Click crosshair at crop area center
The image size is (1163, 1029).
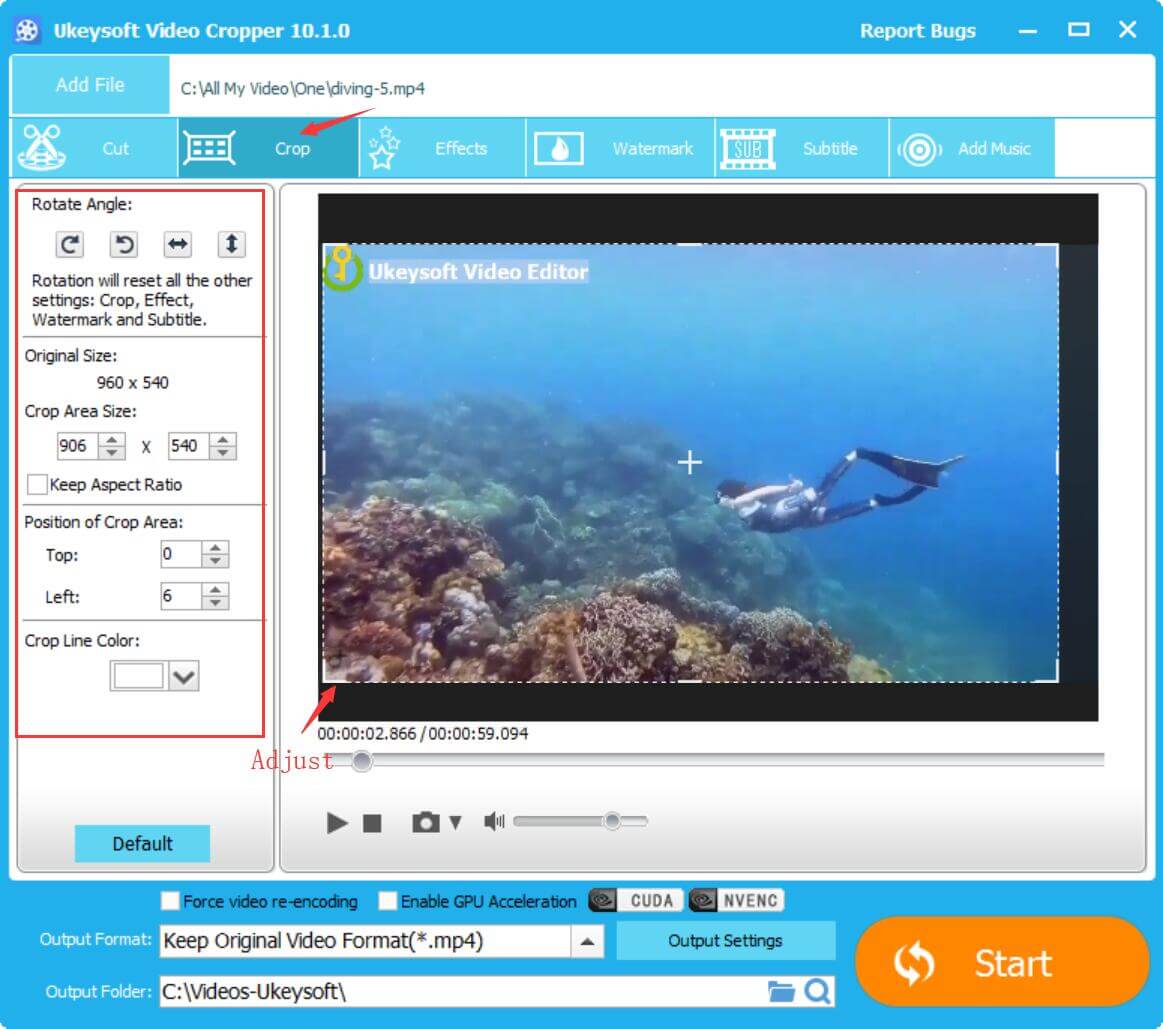click(x=690, y=462)
